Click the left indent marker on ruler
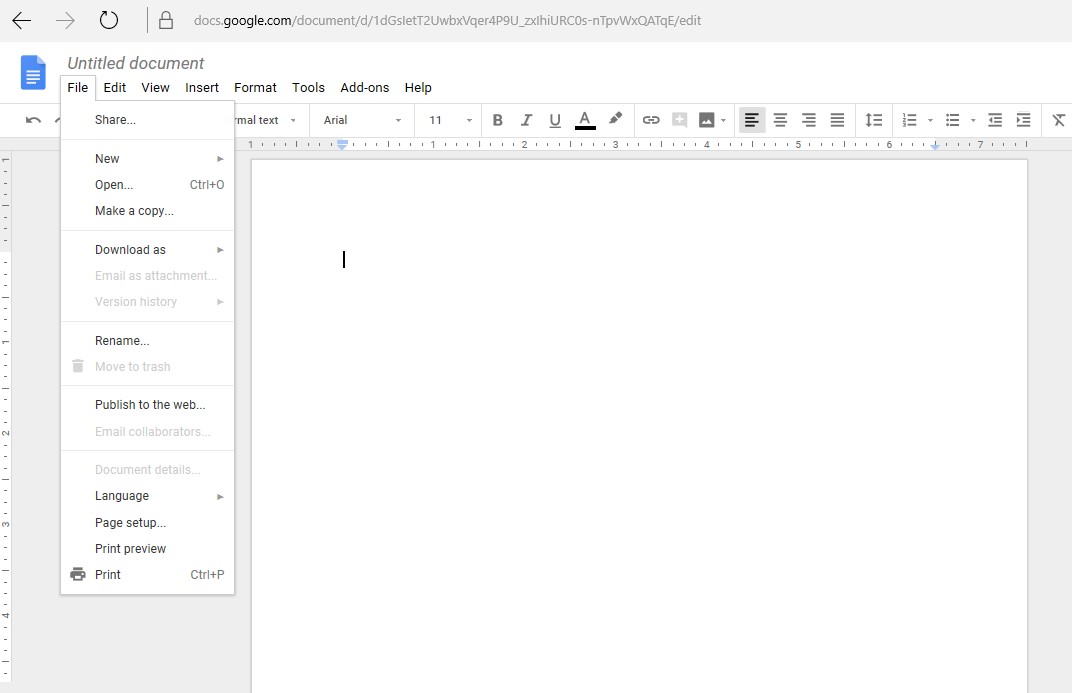The width and height of the screenshot is (1072, 693). tap(343, 144)
